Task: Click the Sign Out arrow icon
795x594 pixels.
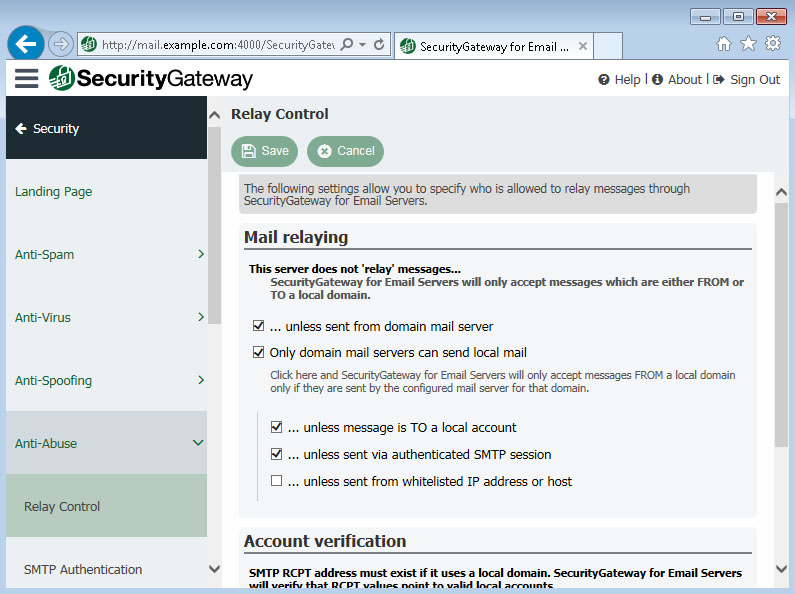Action: pos(718,80)
